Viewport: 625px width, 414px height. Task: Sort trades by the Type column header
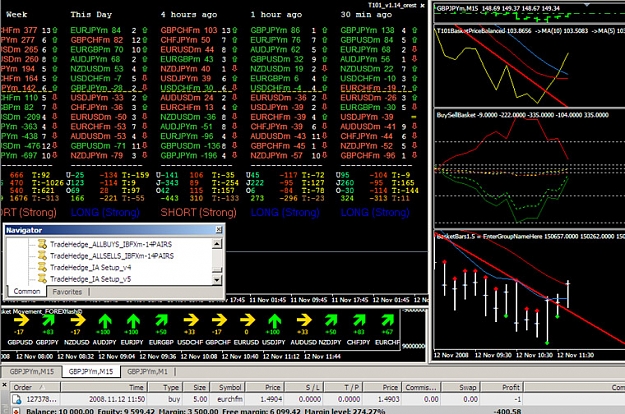165,387
